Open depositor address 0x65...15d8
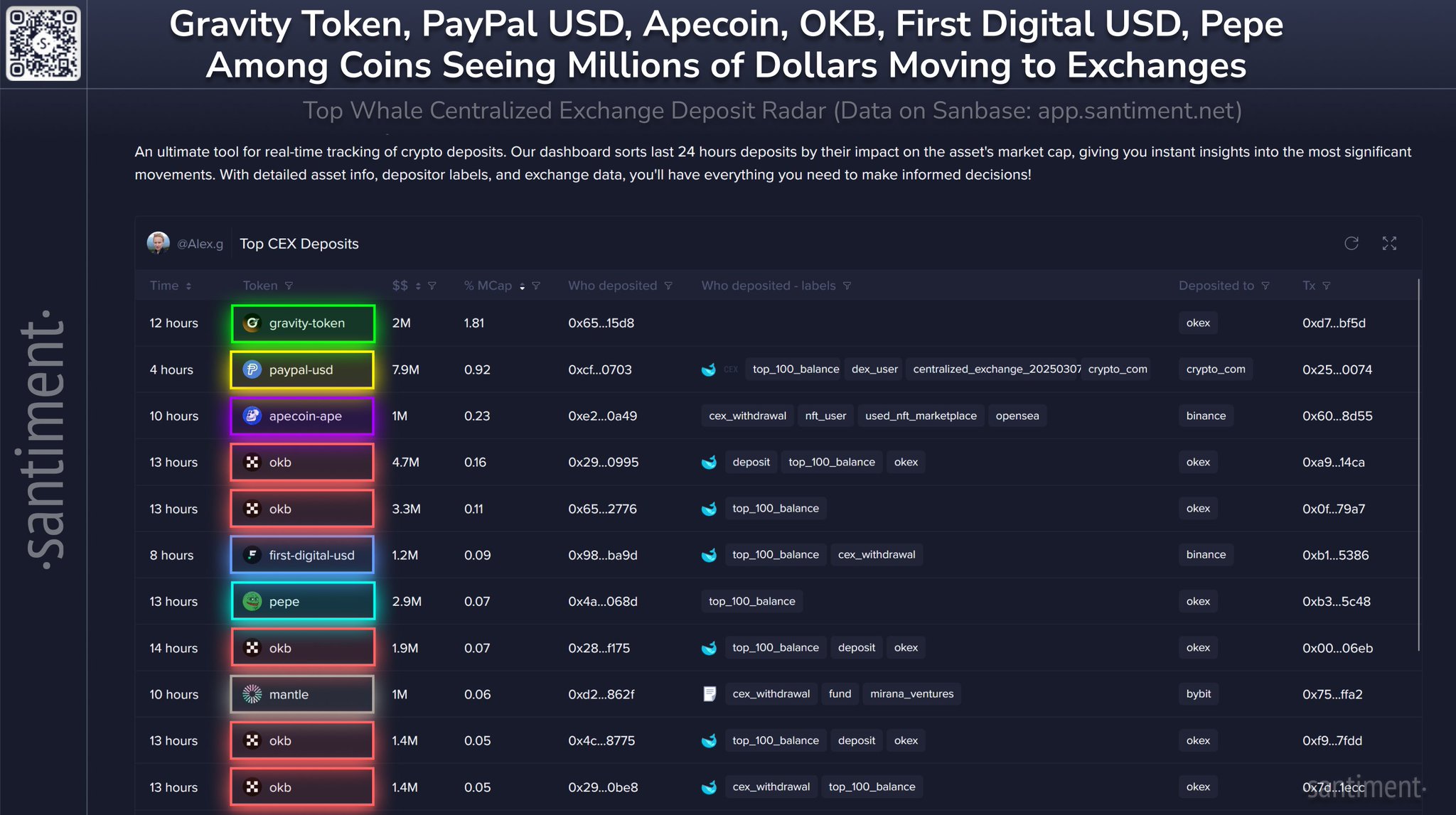Screen dimensions: 1456x815 point(601,323)
